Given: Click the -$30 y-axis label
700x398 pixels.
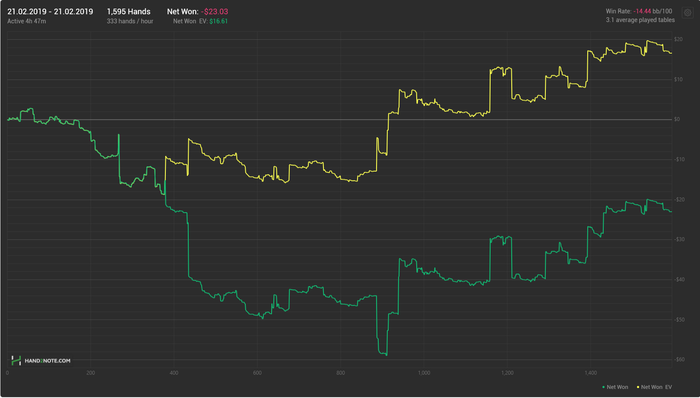Looking at the screenshot, I should pyautogui.click(x=679, y=240).
